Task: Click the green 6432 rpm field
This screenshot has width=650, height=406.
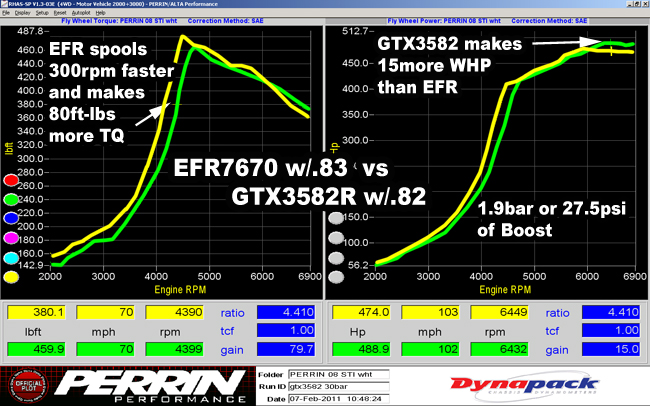Action: pos(500,349)
